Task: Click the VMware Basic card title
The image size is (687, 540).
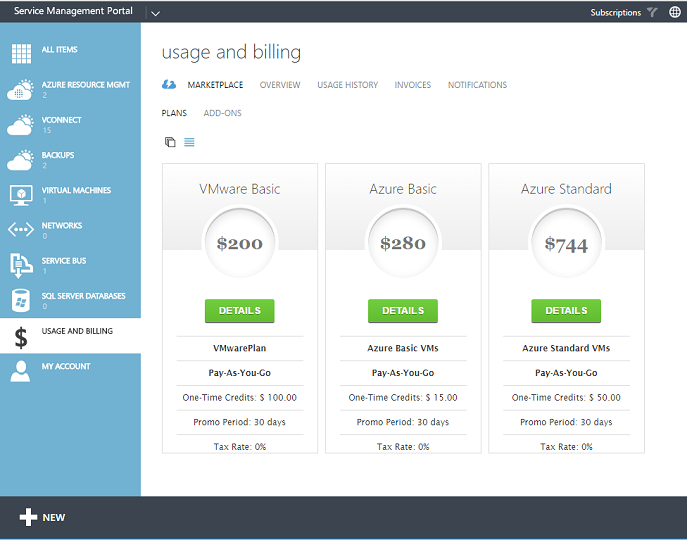Action: click(x=240, y=189)
